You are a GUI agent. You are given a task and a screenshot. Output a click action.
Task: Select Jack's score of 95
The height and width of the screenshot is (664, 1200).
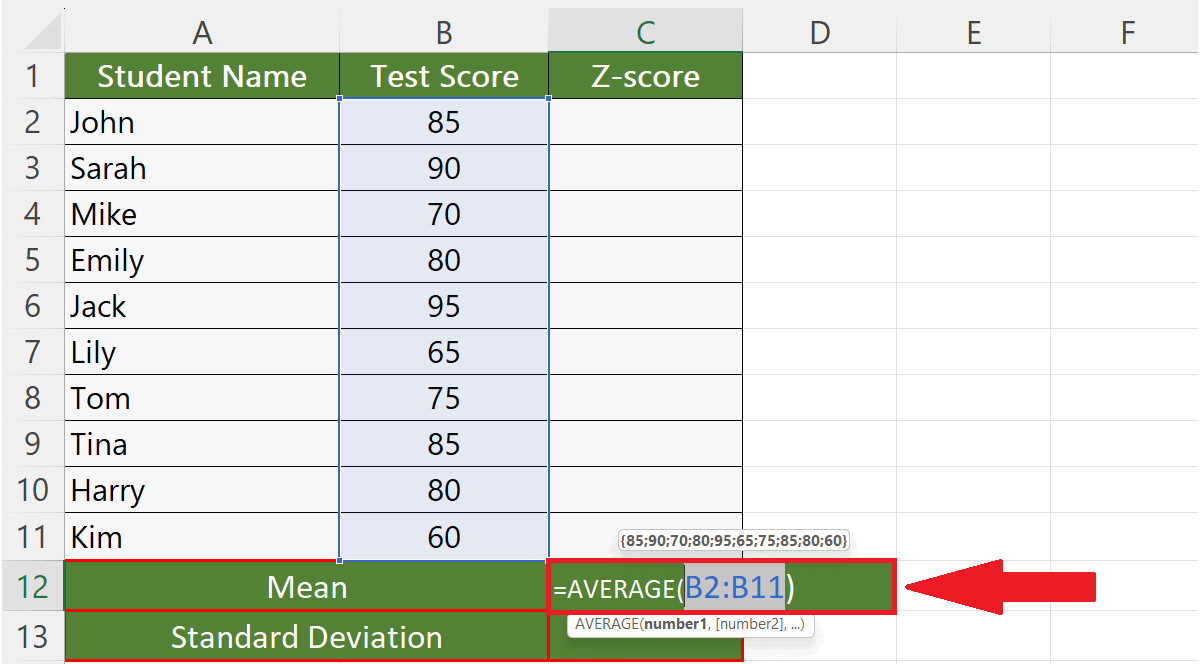coord(444,306)
